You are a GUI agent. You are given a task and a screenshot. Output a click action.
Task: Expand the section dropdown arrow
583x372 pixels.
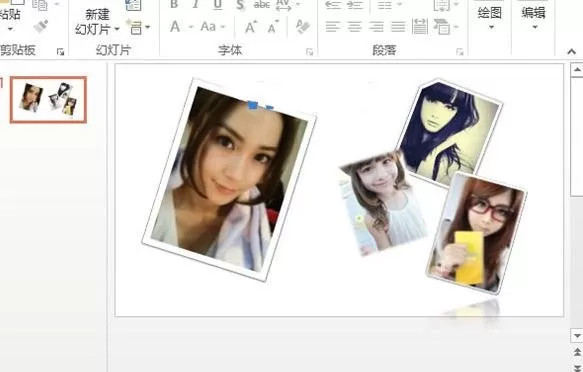148,27
